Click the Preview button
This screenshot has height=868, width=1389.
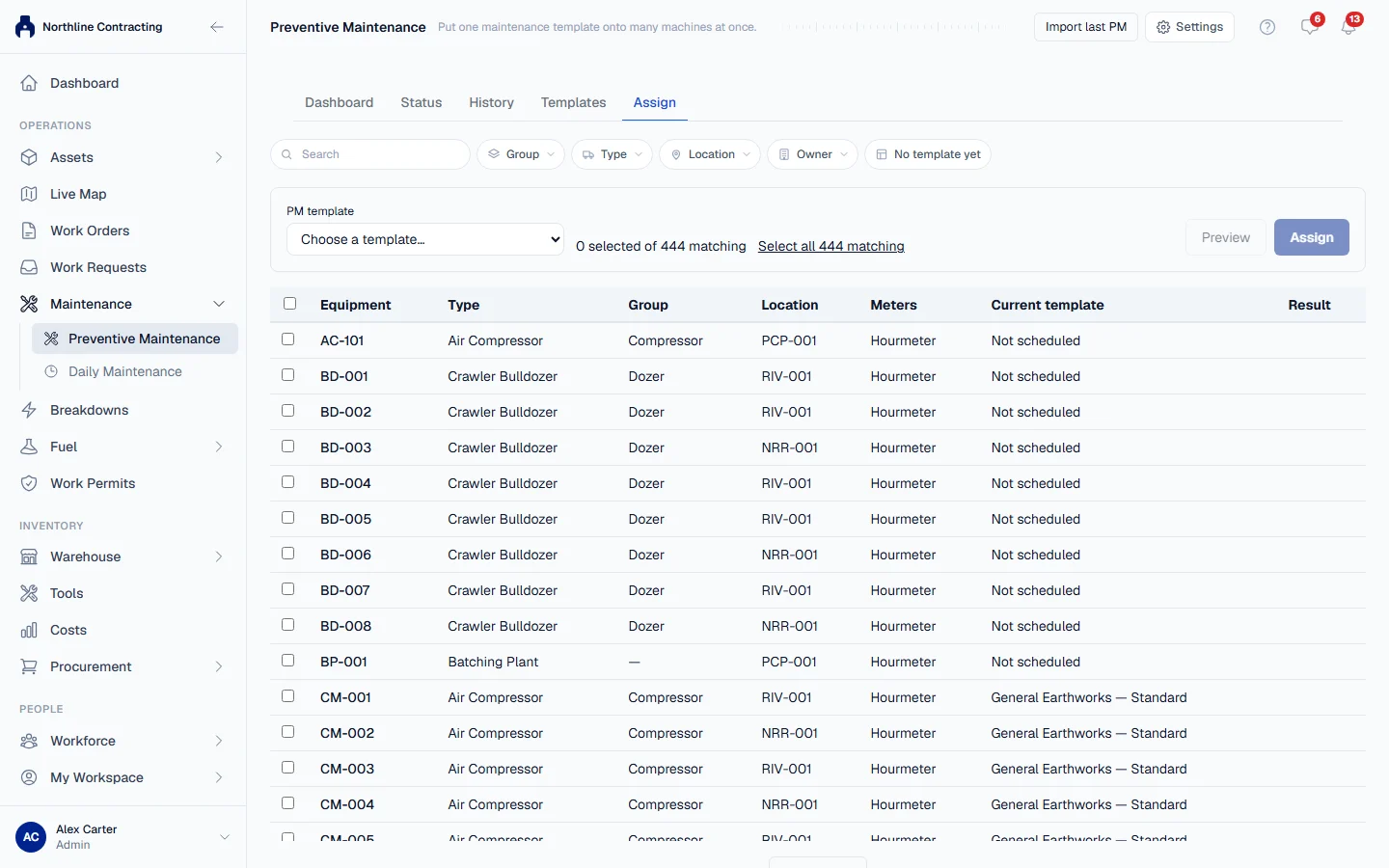tap(1226, 237)
